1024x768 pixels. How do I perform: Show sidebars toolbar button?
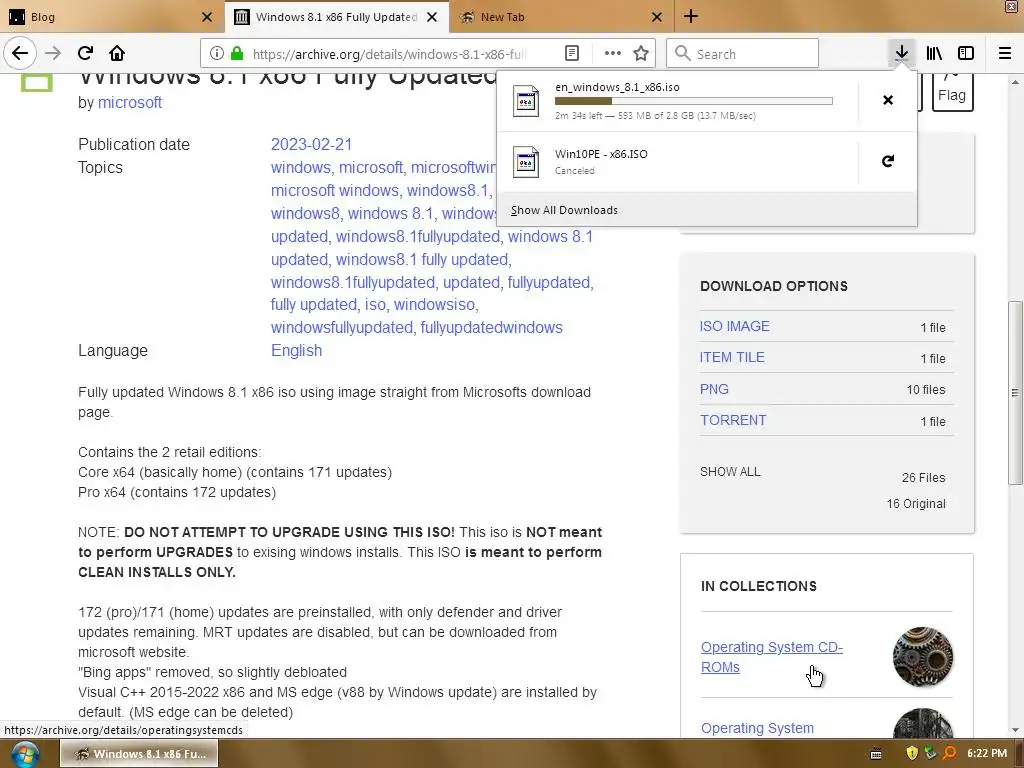(x=966, y=53)
